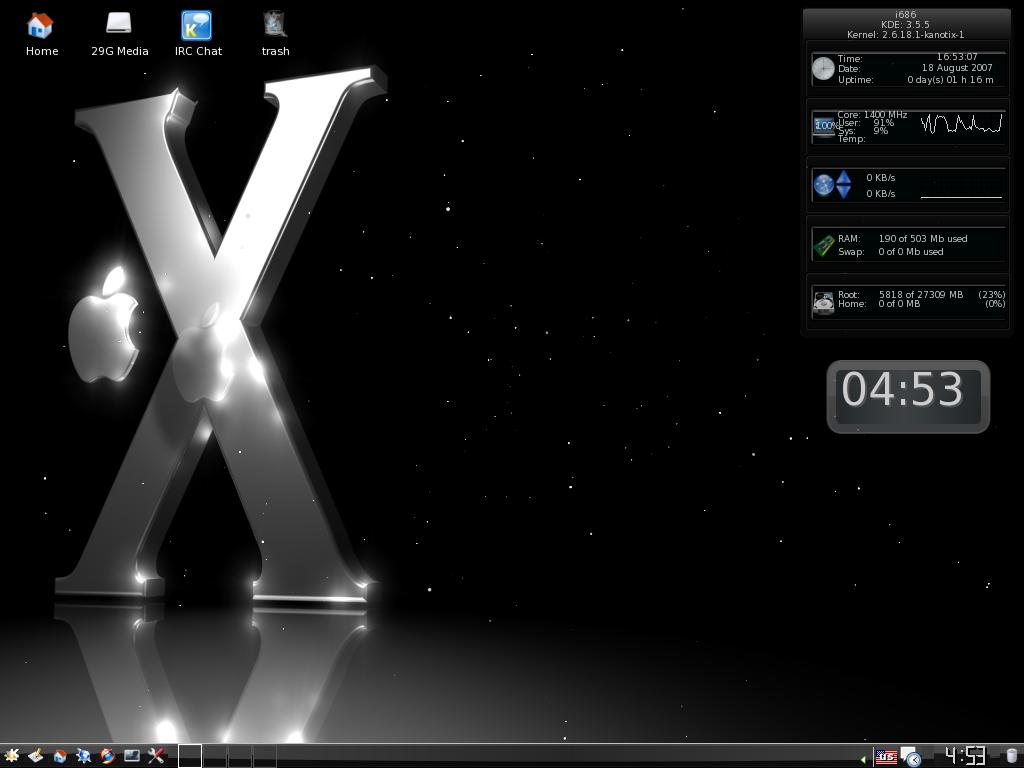This screenshot has width=1024, height=768.
Task: Click the 04:53 desktop clock widget
Action: tap(908, 396)
